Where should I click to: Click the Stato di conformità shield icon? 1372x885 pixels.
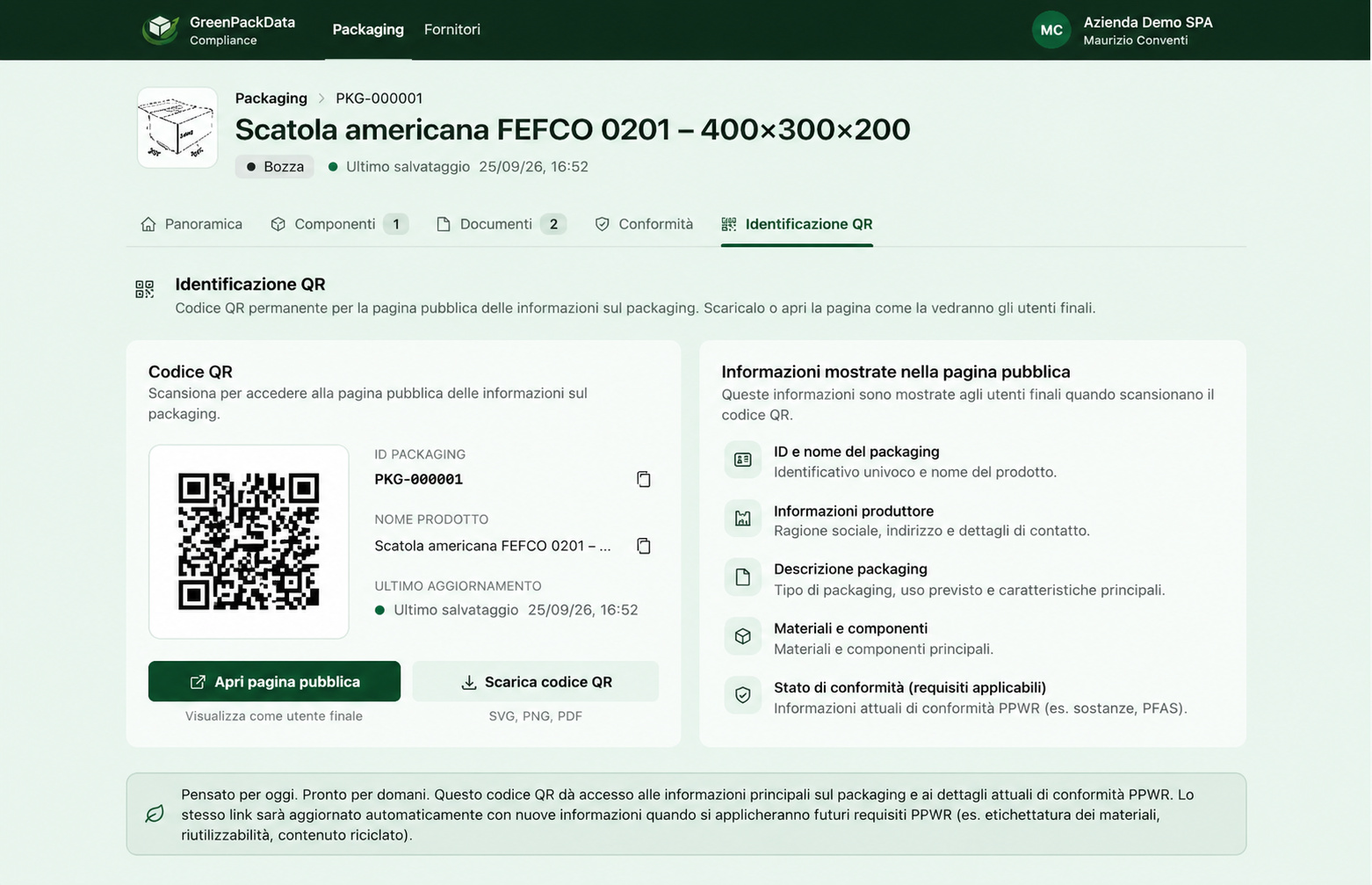pyautogui.click(x=743, y=695)
